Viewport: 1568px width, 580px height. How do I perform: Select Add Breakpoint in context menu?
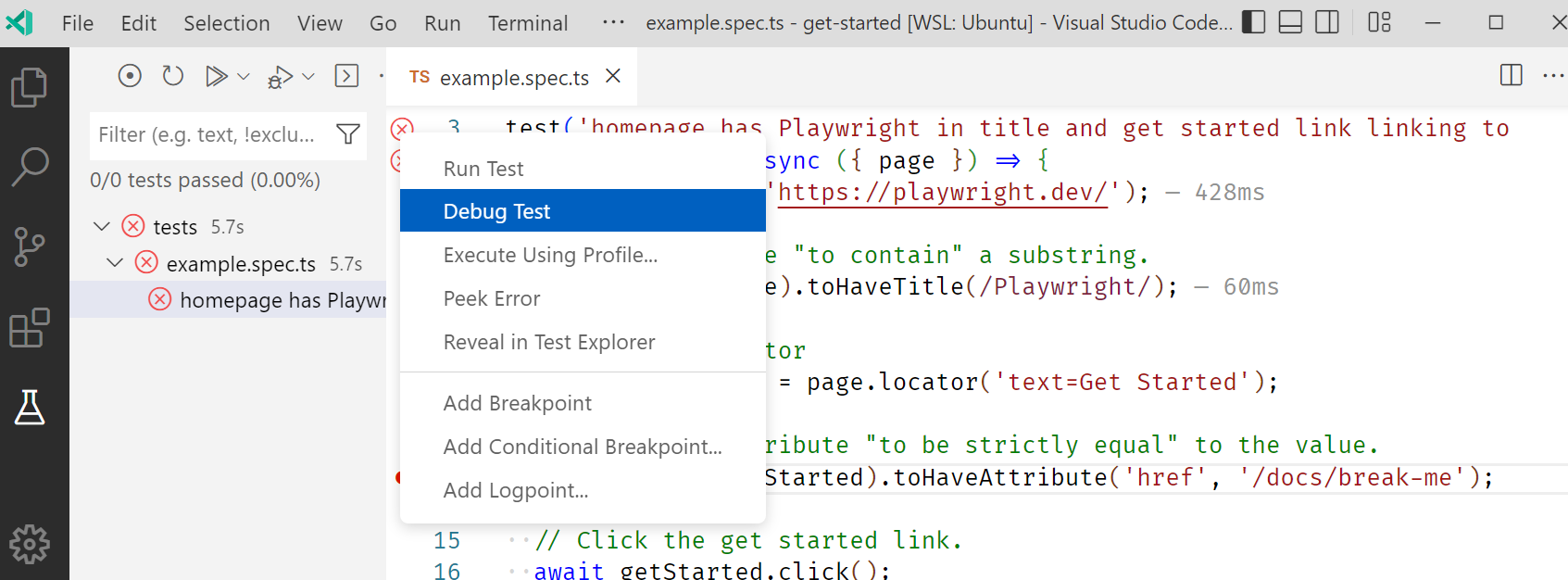tap(583, 403)
